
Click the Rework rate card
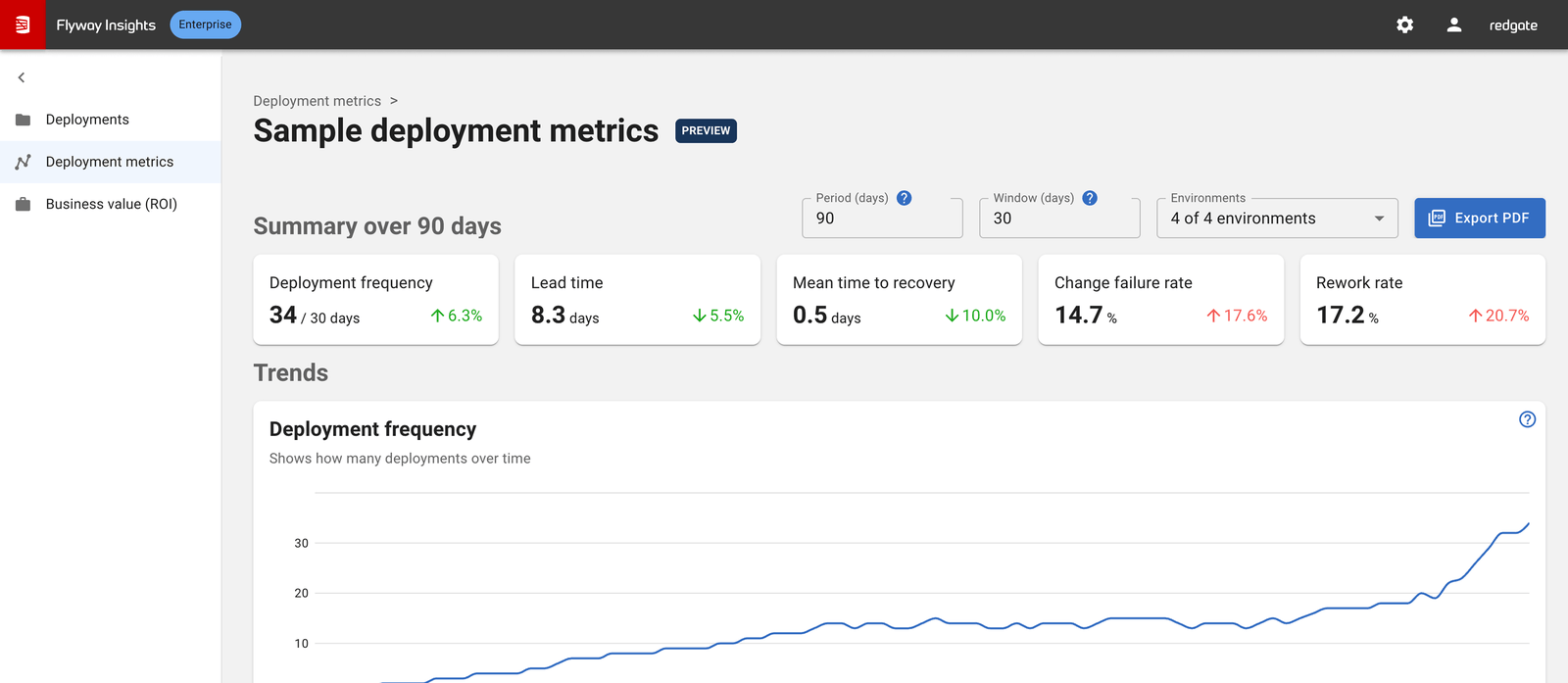pyautogui.click(x=1422, y=300)
